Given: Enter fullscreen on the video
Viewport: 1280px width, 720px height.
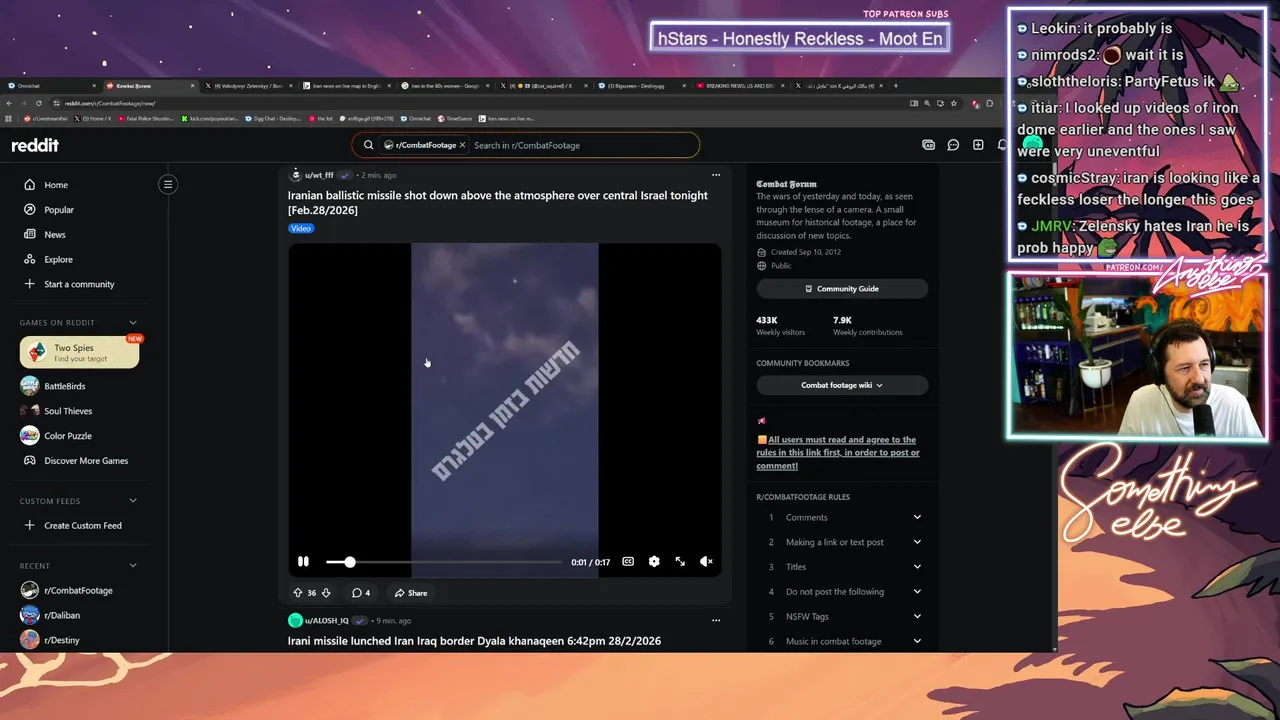Looking at the screenshot, I should [x=680, y=562].
